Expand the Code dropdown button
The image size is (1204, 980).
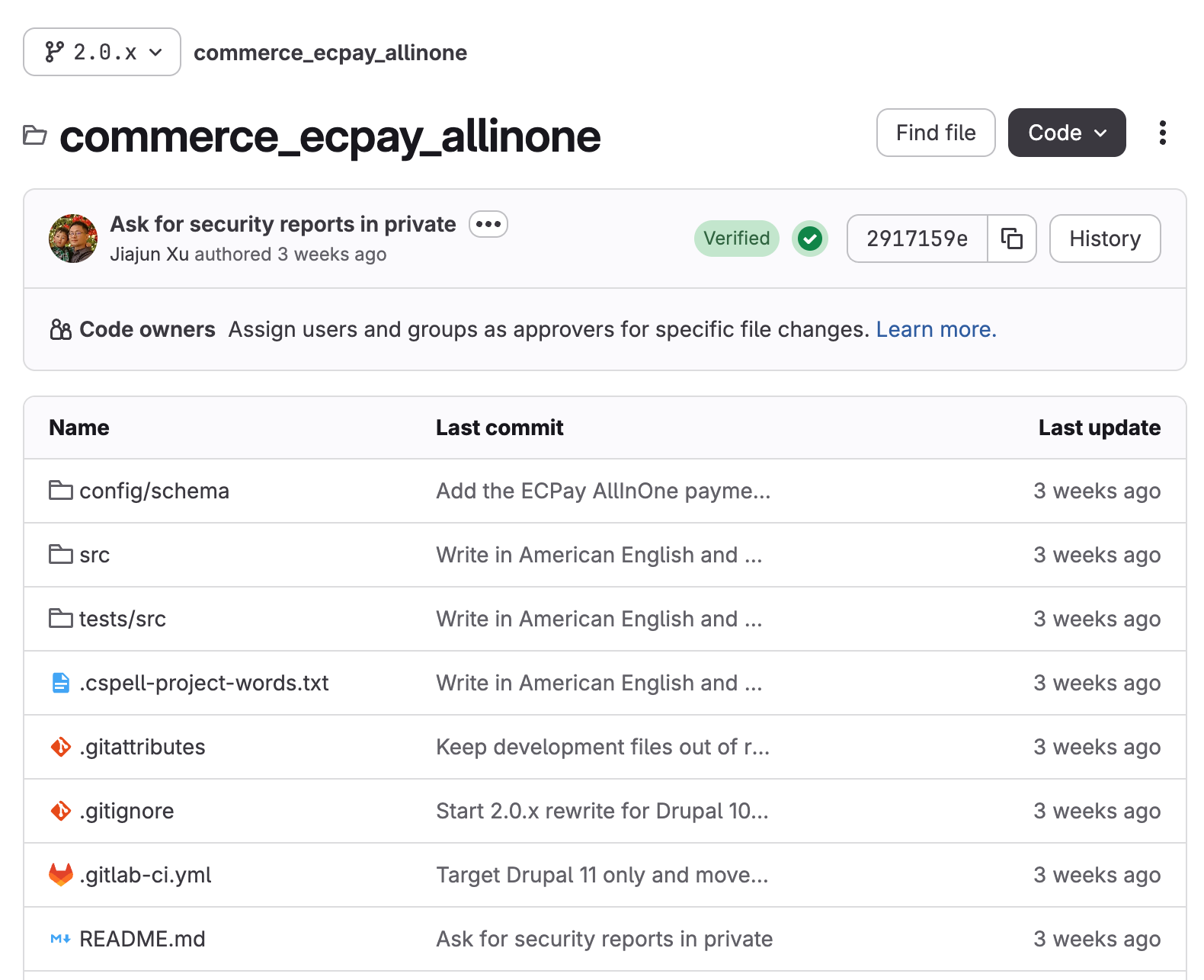point(1067,133)
